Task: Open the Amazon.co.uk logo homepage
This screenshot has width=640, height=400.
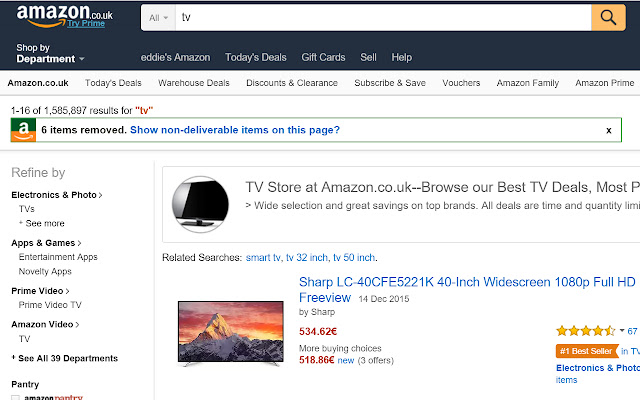Action: [x=64, y=13]
